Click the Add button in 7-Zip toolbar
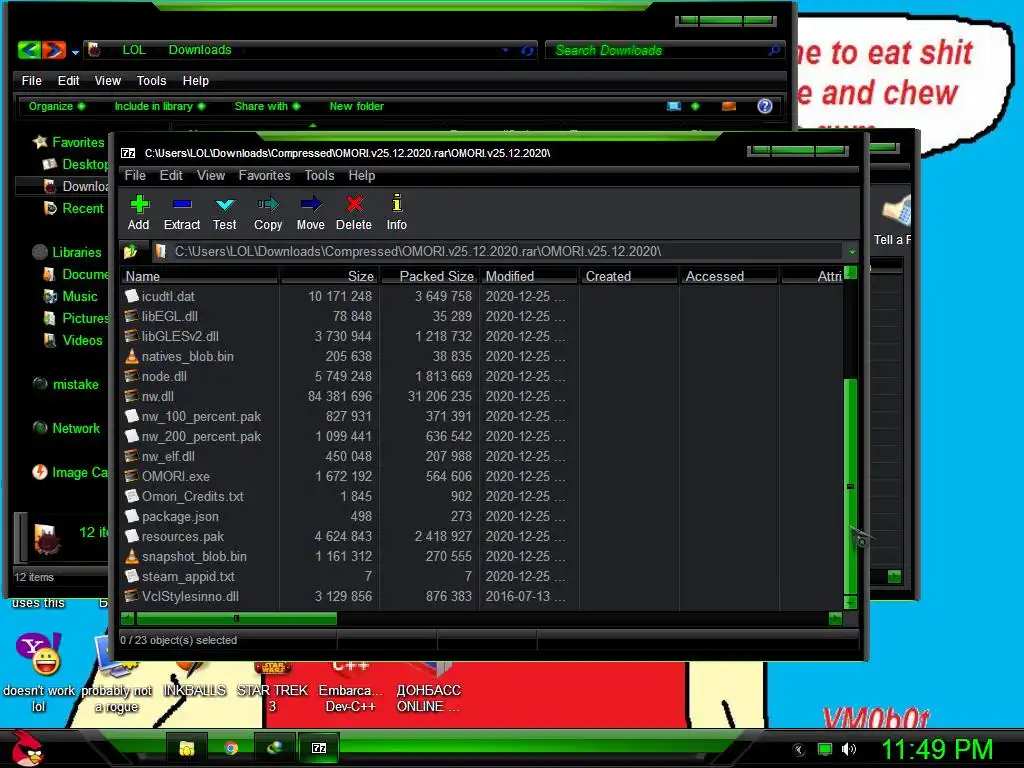This screenshot has height=768, width=1024. (x=138, y=212)
